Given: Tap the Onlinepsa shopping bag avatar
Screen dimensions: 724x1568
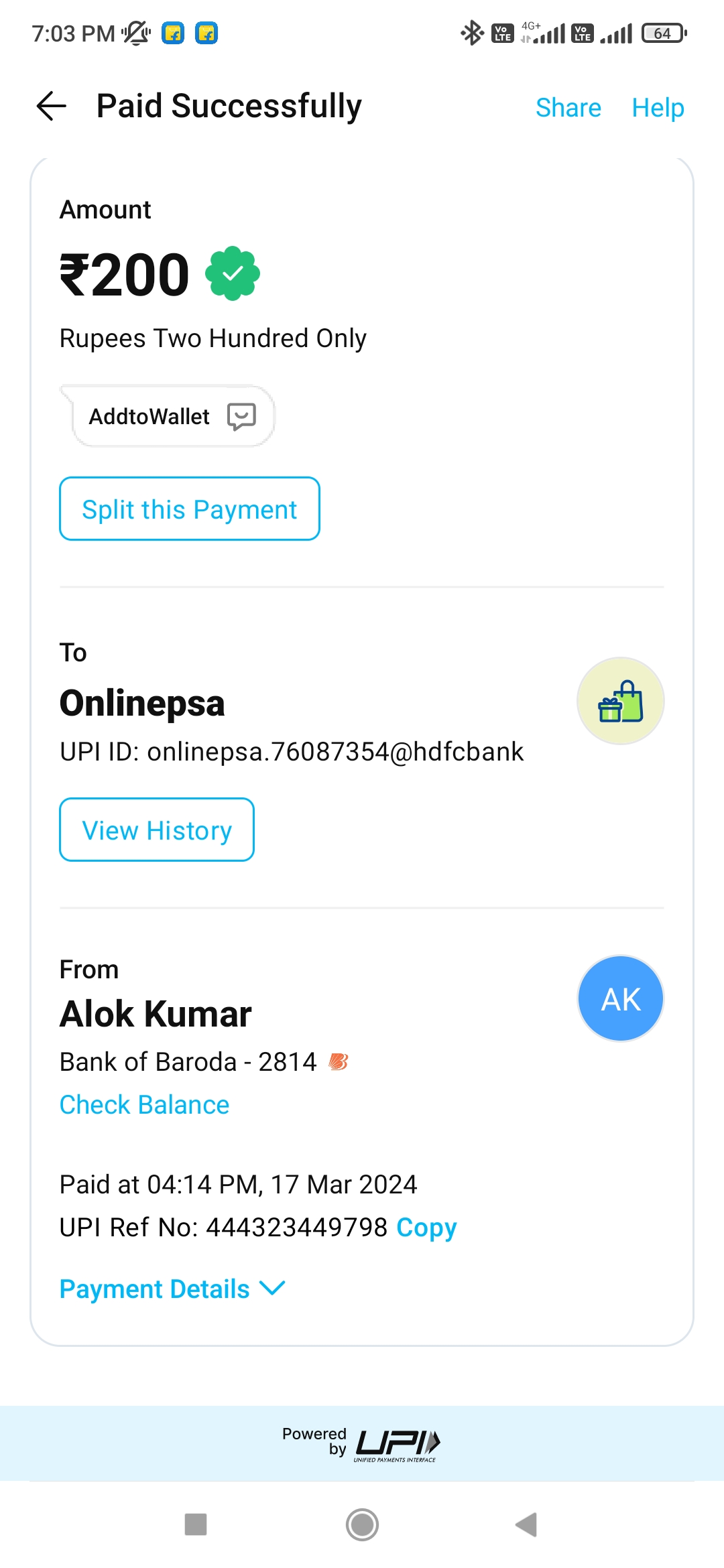Looking at the screenshot, I should [x=620, y=701].
